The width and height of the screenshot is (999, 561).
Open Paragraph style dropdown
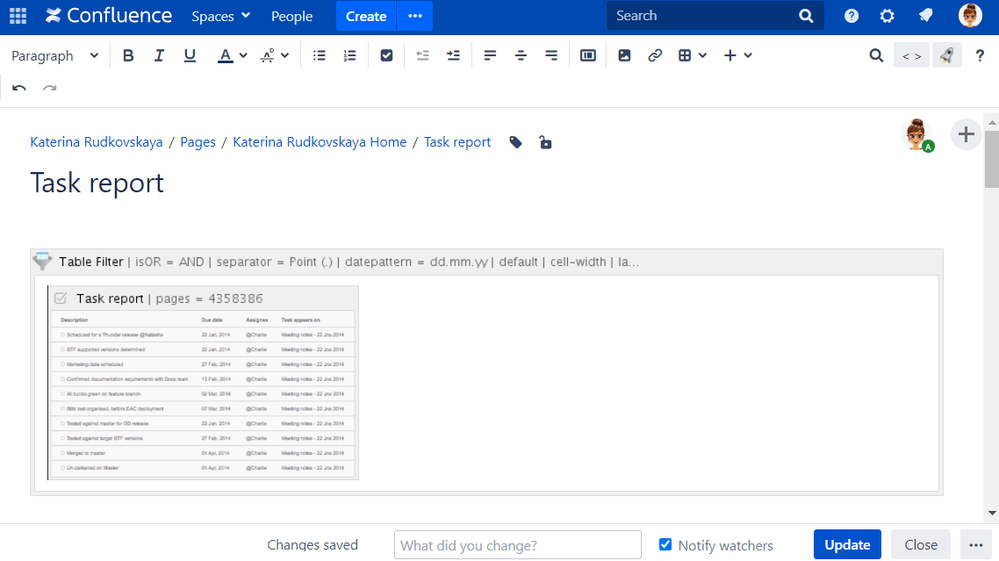55,56
